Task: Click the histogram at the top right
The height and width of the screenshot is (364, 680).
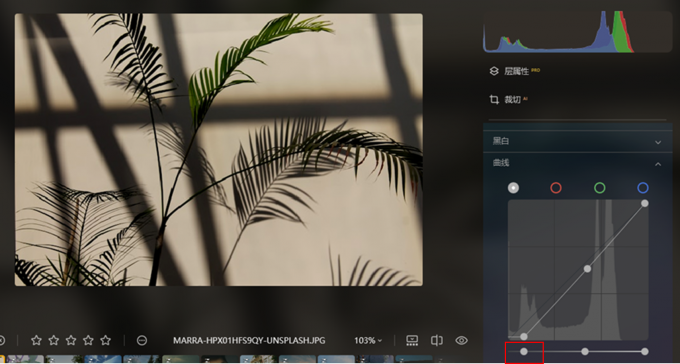Action: click(x=578, y=31)
